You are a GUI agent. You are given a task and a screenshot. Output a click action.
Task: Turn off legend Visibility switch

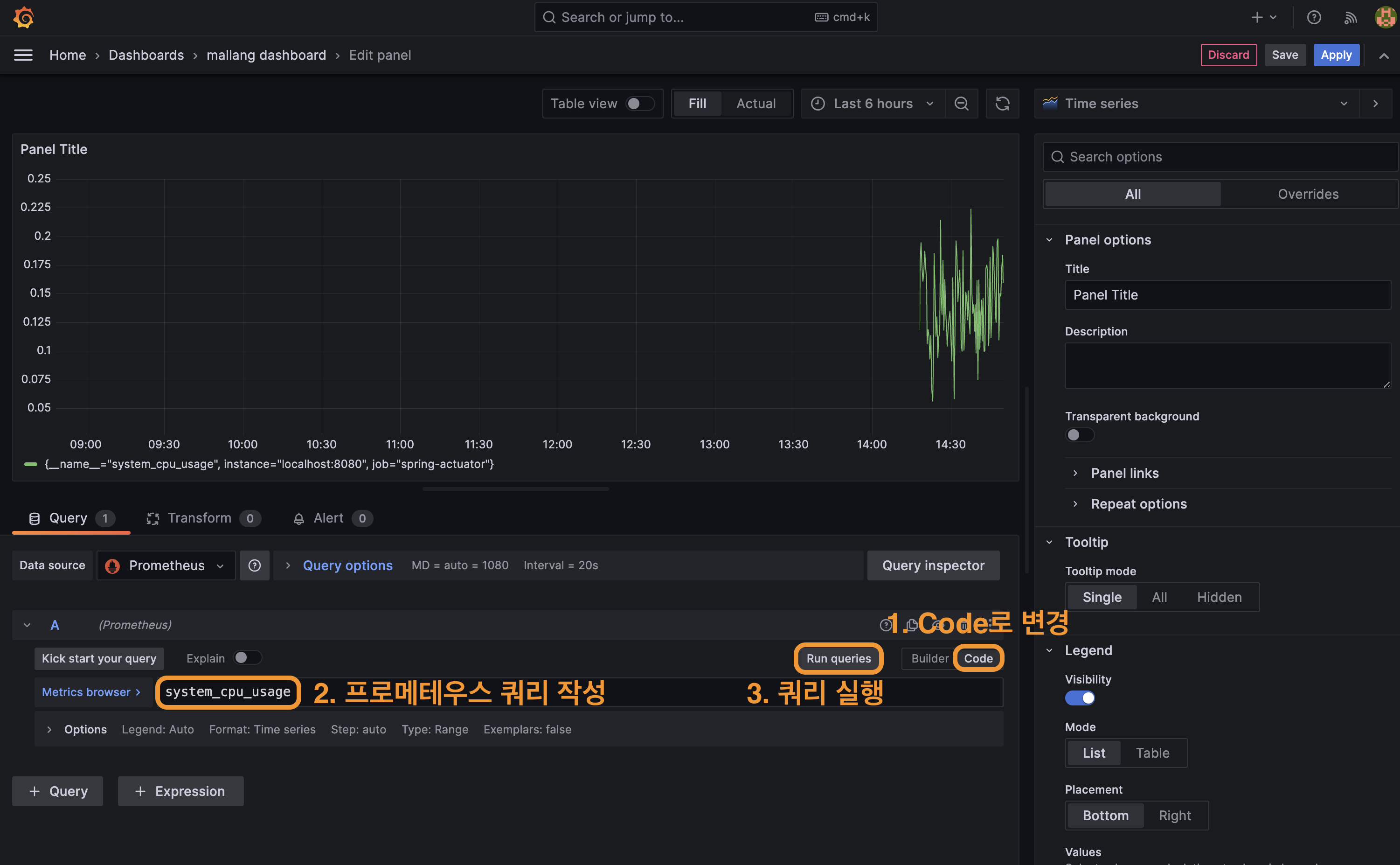pos(1080,698)
